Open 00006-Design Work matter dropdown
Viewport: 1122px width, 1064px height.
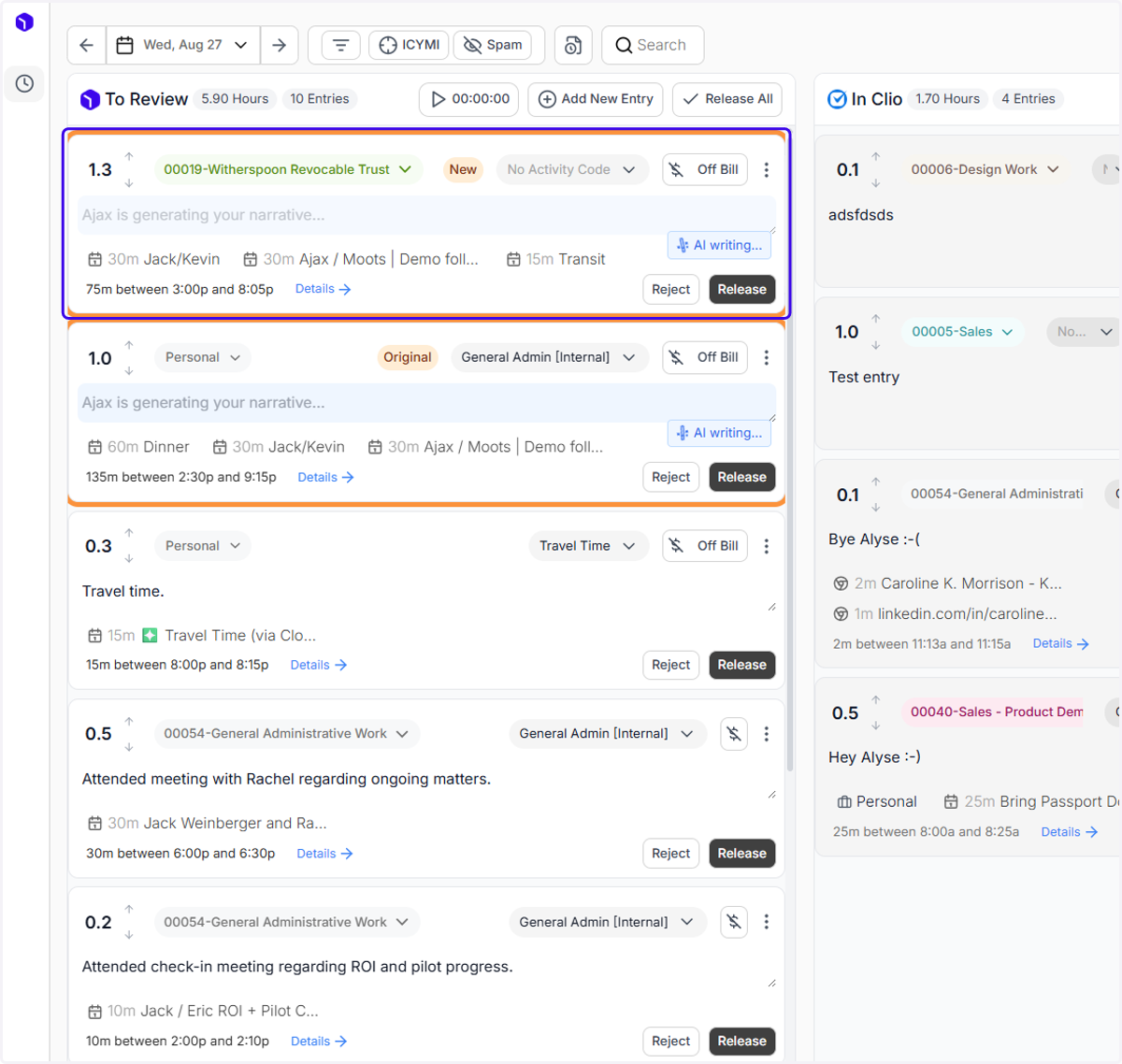pos(985,169)
